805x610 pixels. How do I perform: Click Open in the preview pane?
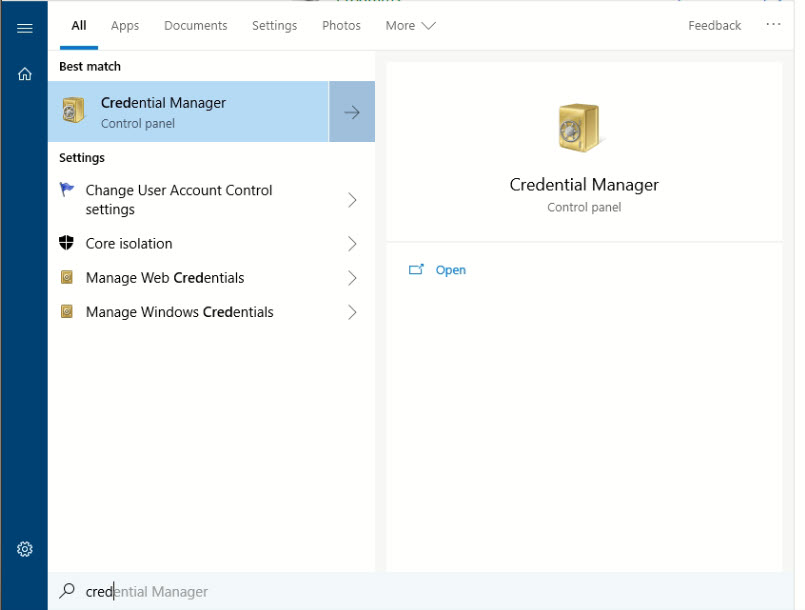pos(450,270)
